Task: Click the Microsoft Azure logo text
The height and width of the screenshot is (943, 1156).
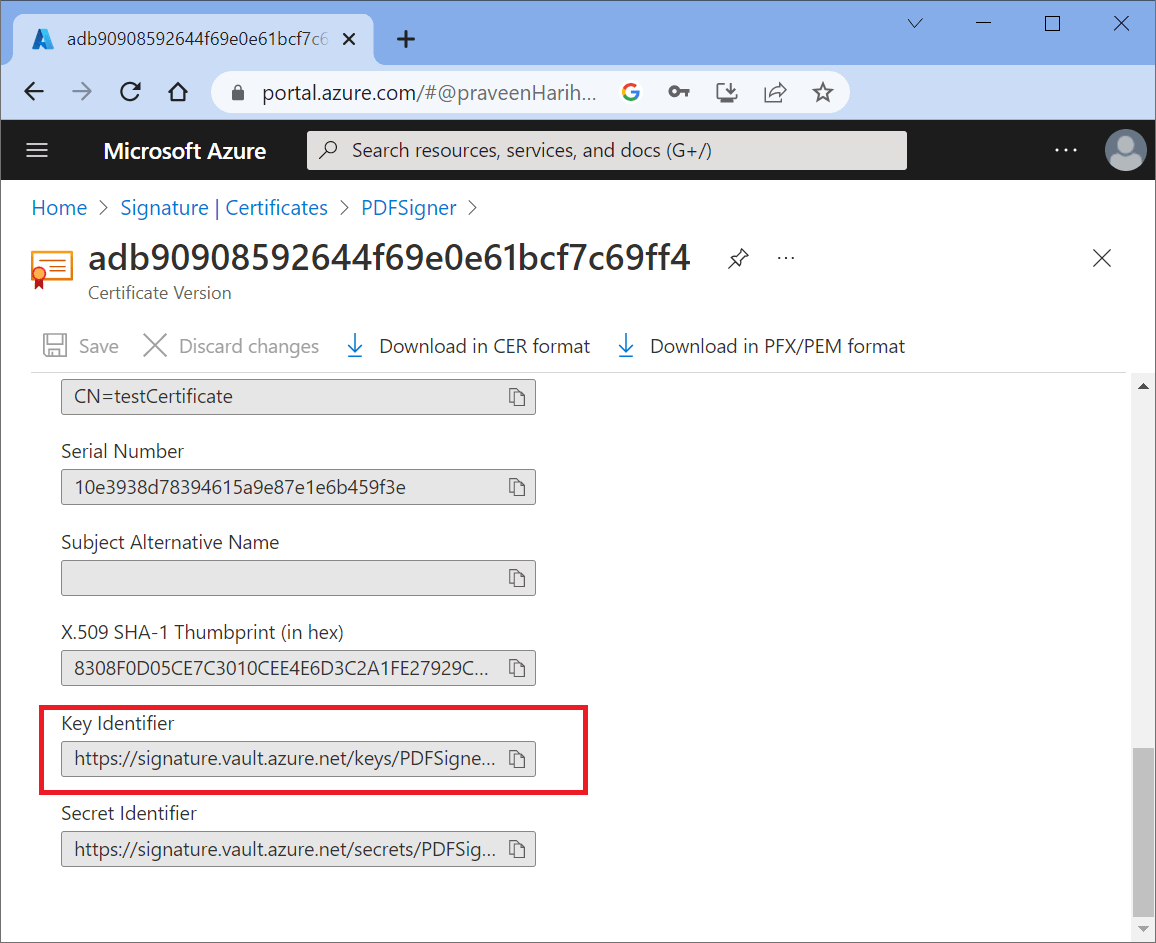Action: click(185, 150)
